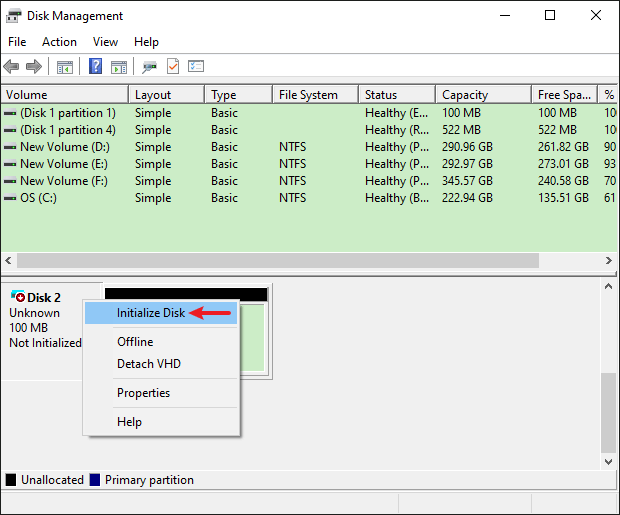Choose Offline from the context menu
The image size is (620, 515).
click(161, 342)
